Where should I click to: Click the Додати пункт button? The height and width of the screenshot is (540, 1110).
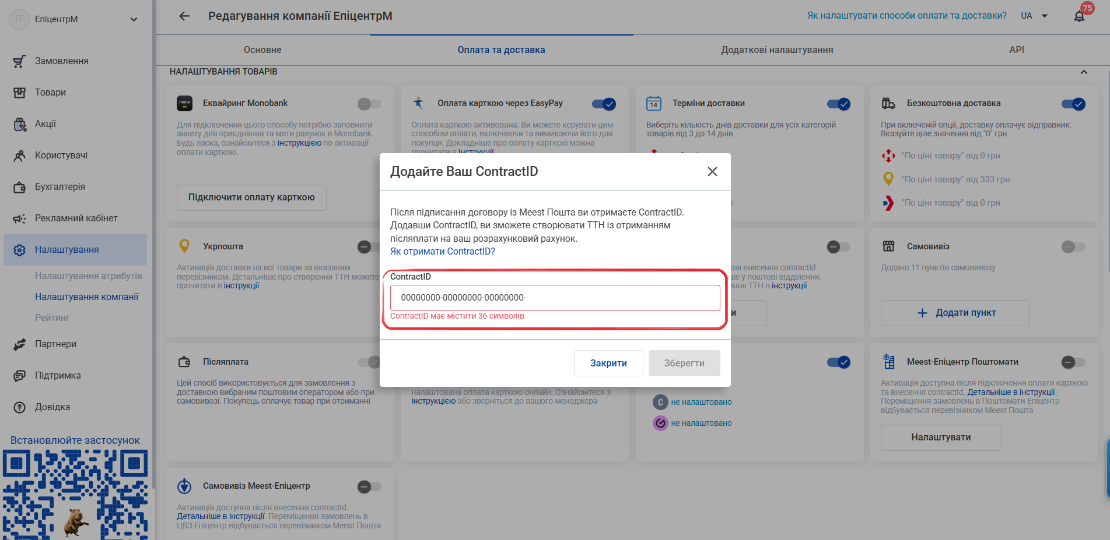coord(954,313)
